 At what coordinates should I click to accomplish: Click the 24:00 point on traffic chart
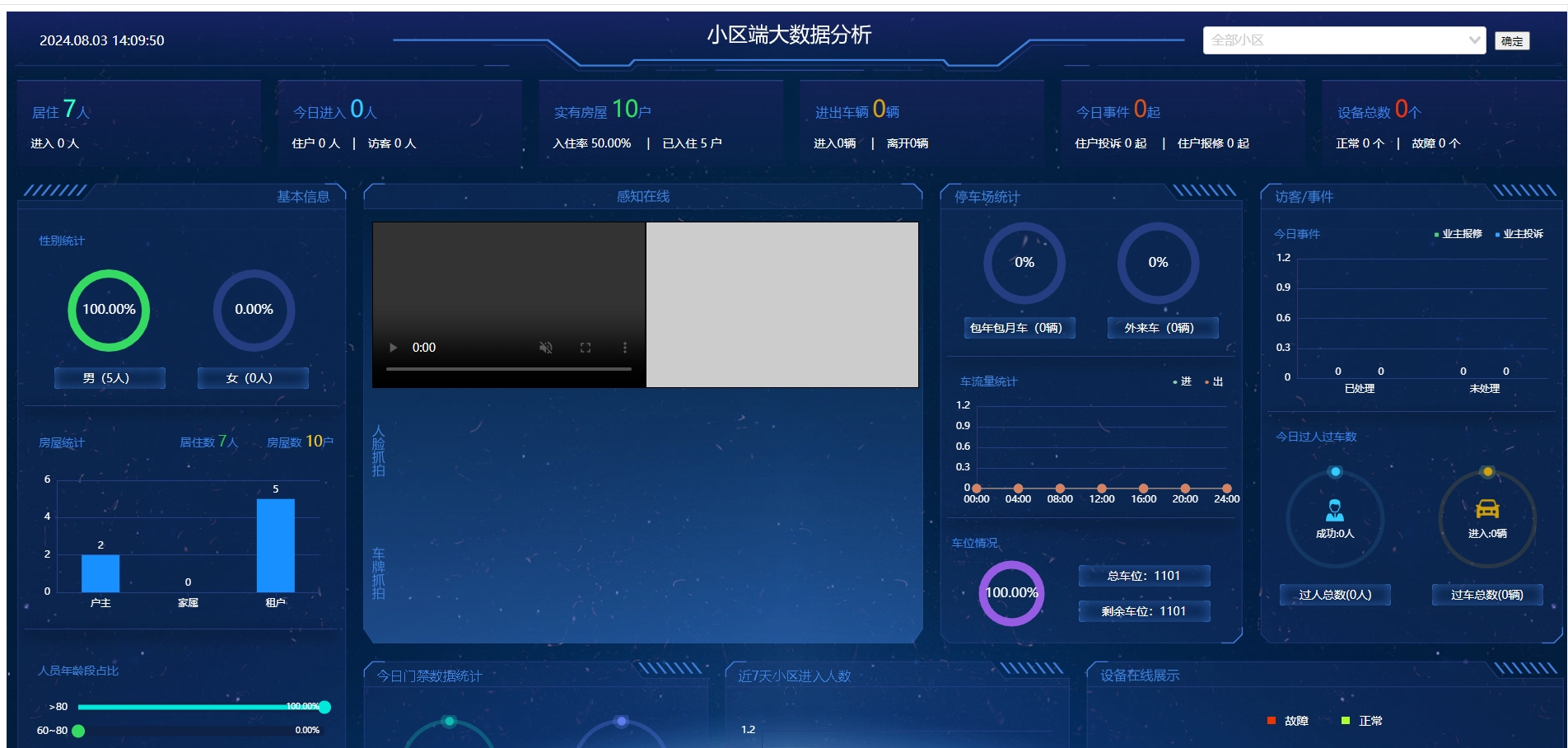click(x=1227, y=489)
